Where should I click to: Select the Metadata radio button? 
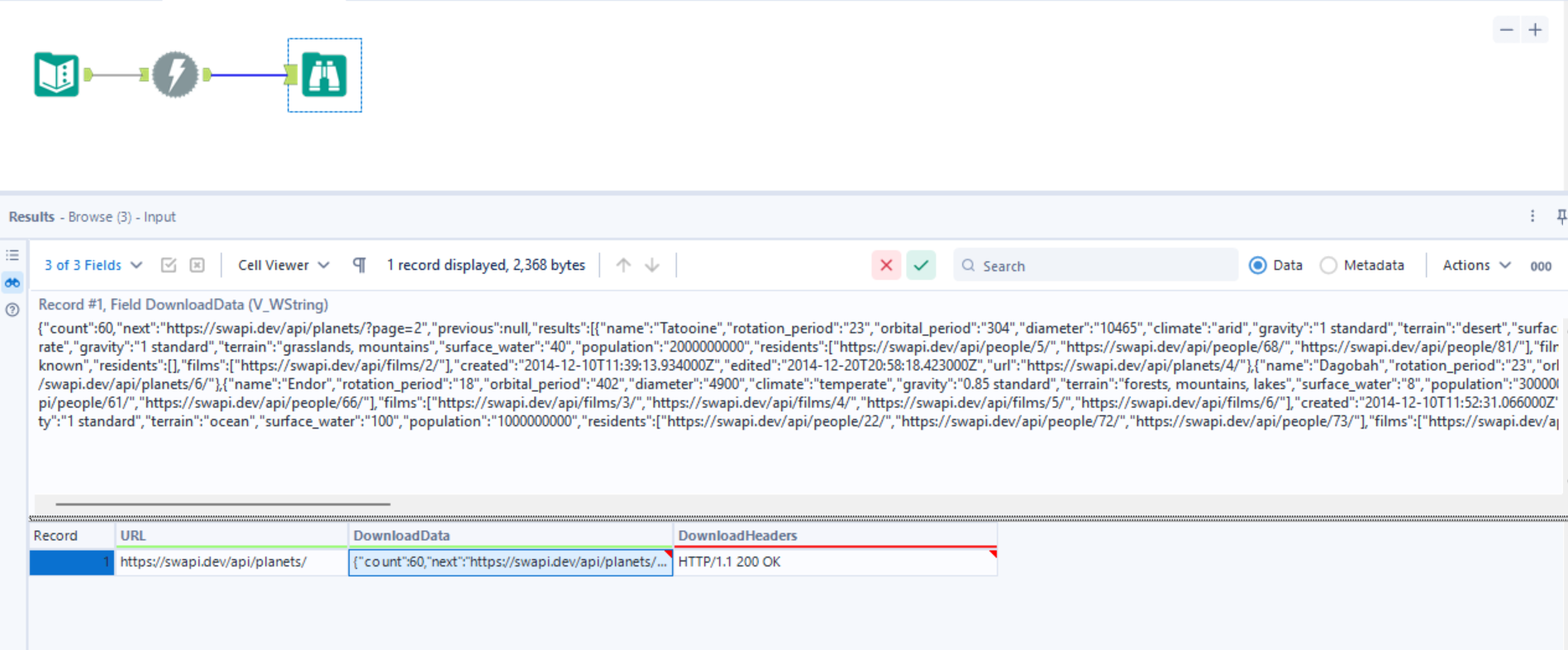(1328, 265)
